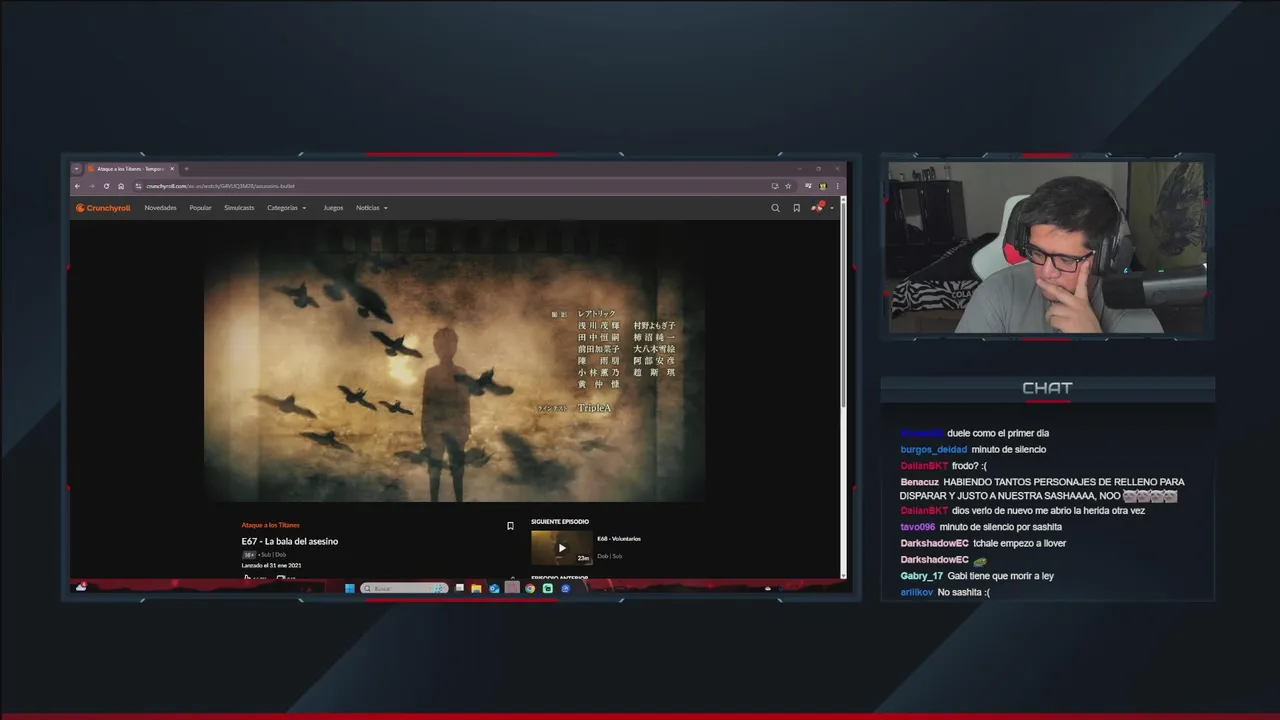This screenshot has height=720, width=1280.
Task: Open the tab search dropdown arrow
Action: (x=76, y=169)
